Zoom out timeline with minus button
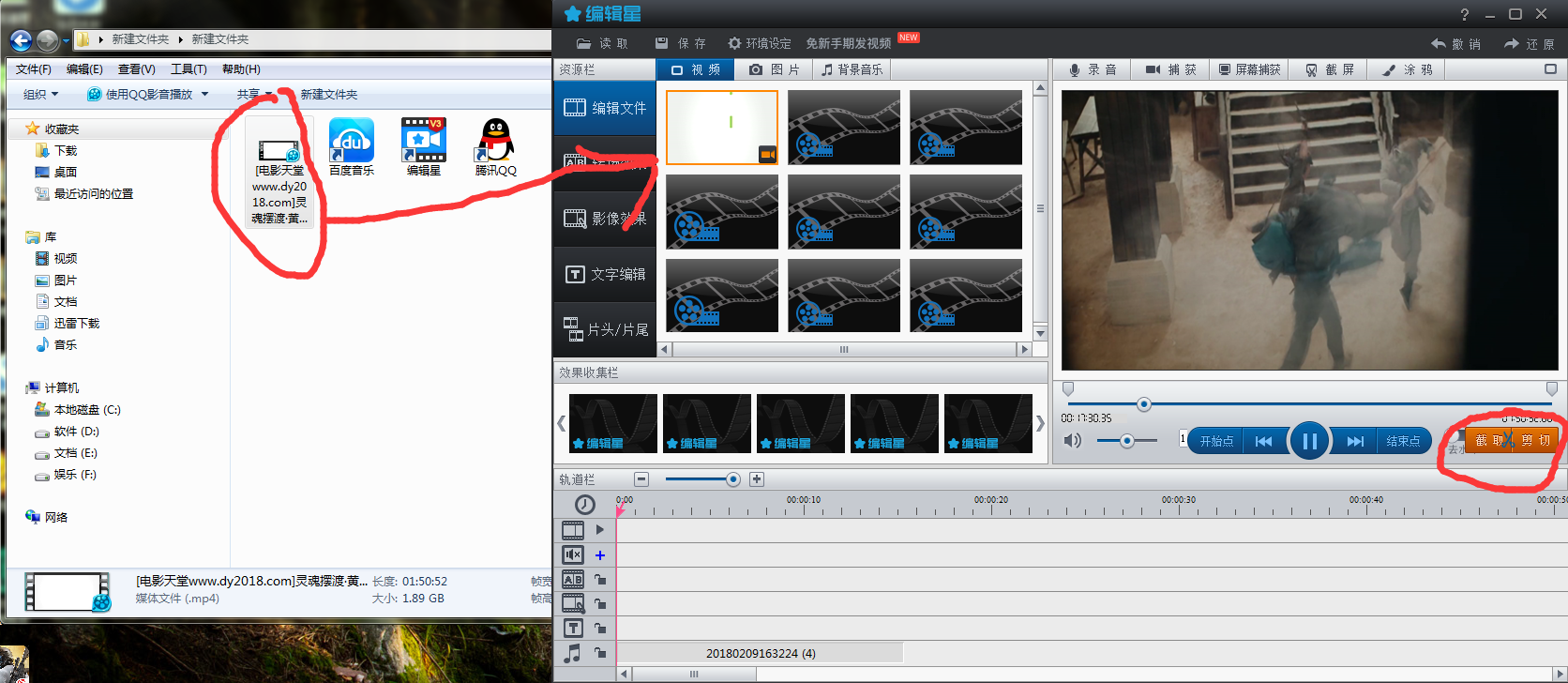1568x683 pixels. tap(641, 479)
